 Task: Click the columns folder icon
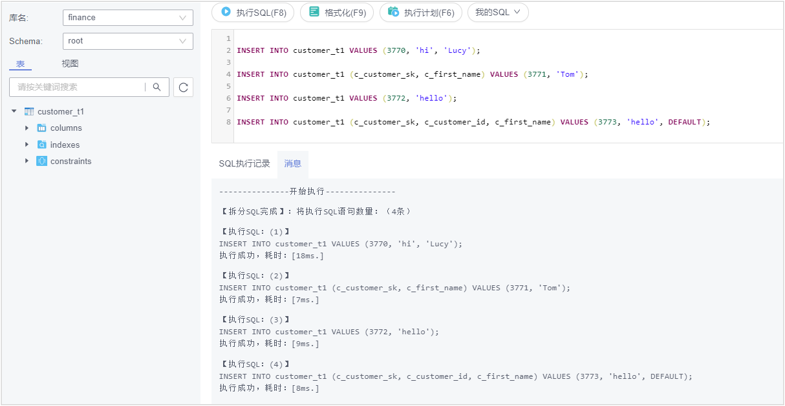pos(42,128)
